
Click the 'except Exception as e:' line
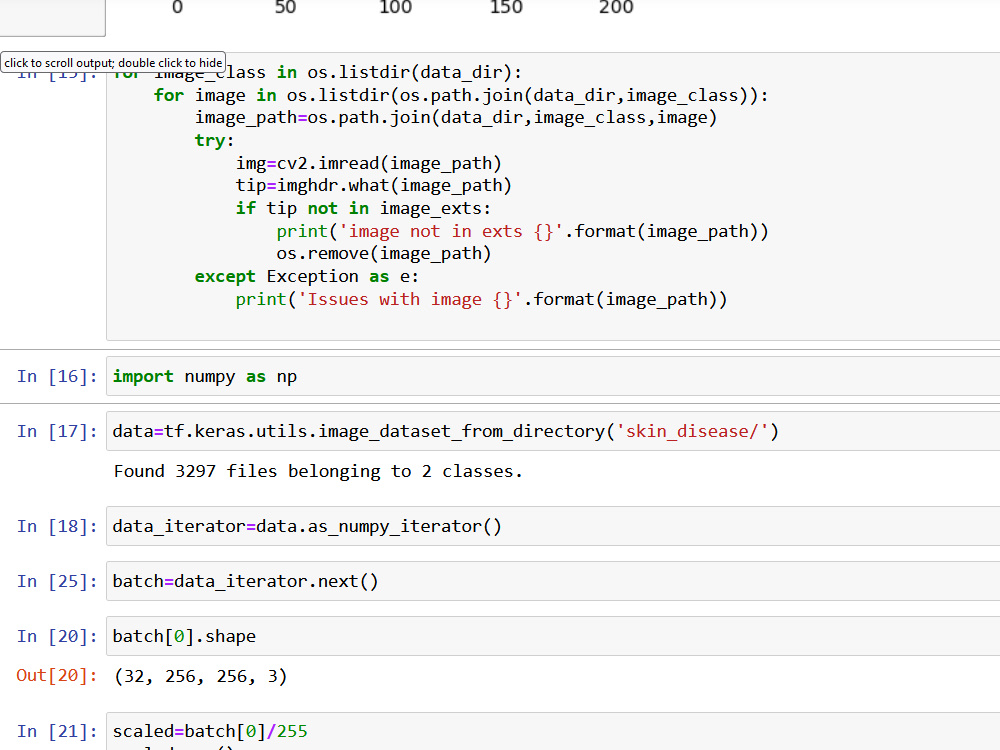(307, 276)
